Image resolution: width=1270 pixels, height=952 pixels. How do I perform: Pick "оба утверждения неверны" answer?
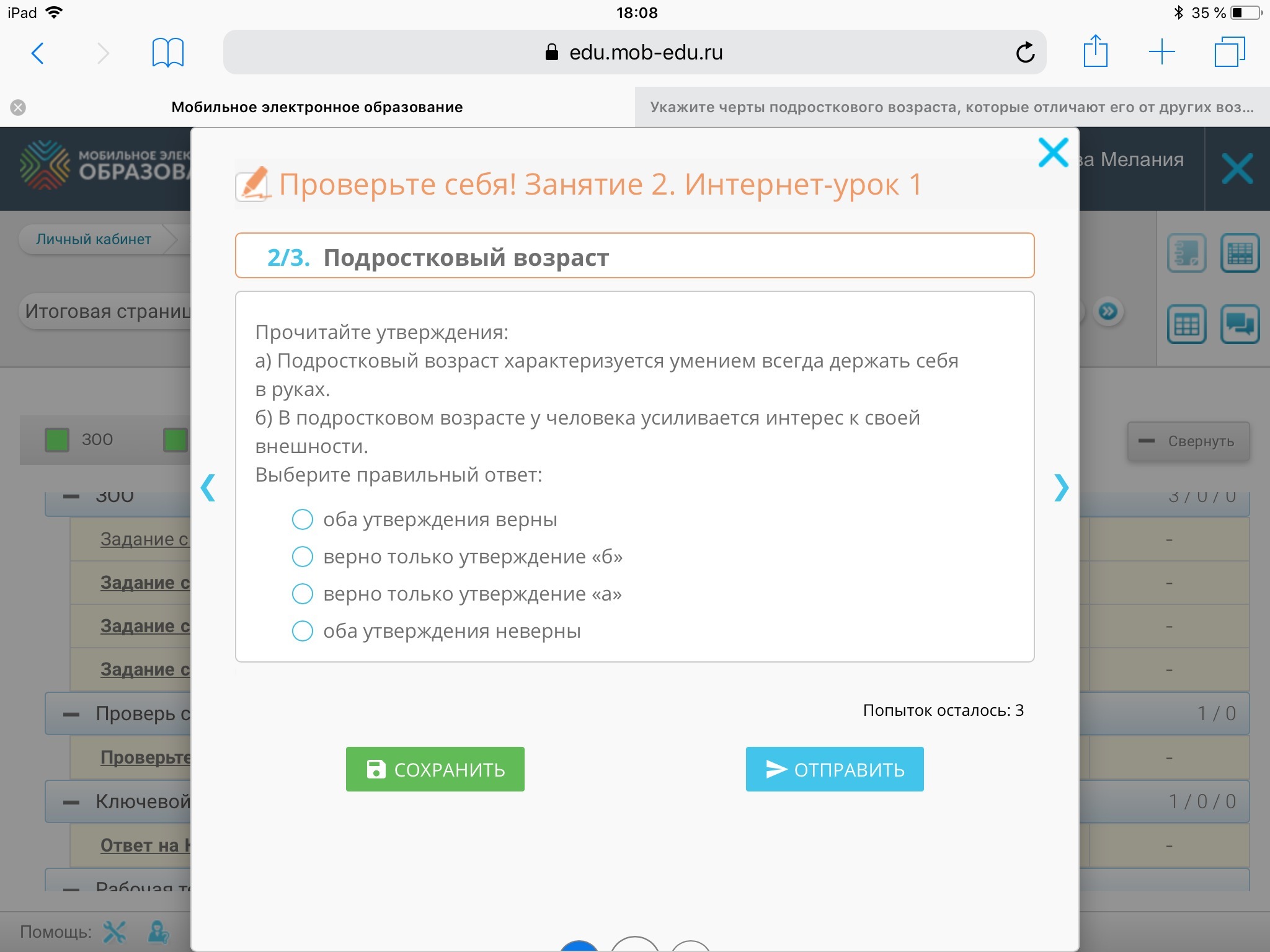tap(303, 631)
